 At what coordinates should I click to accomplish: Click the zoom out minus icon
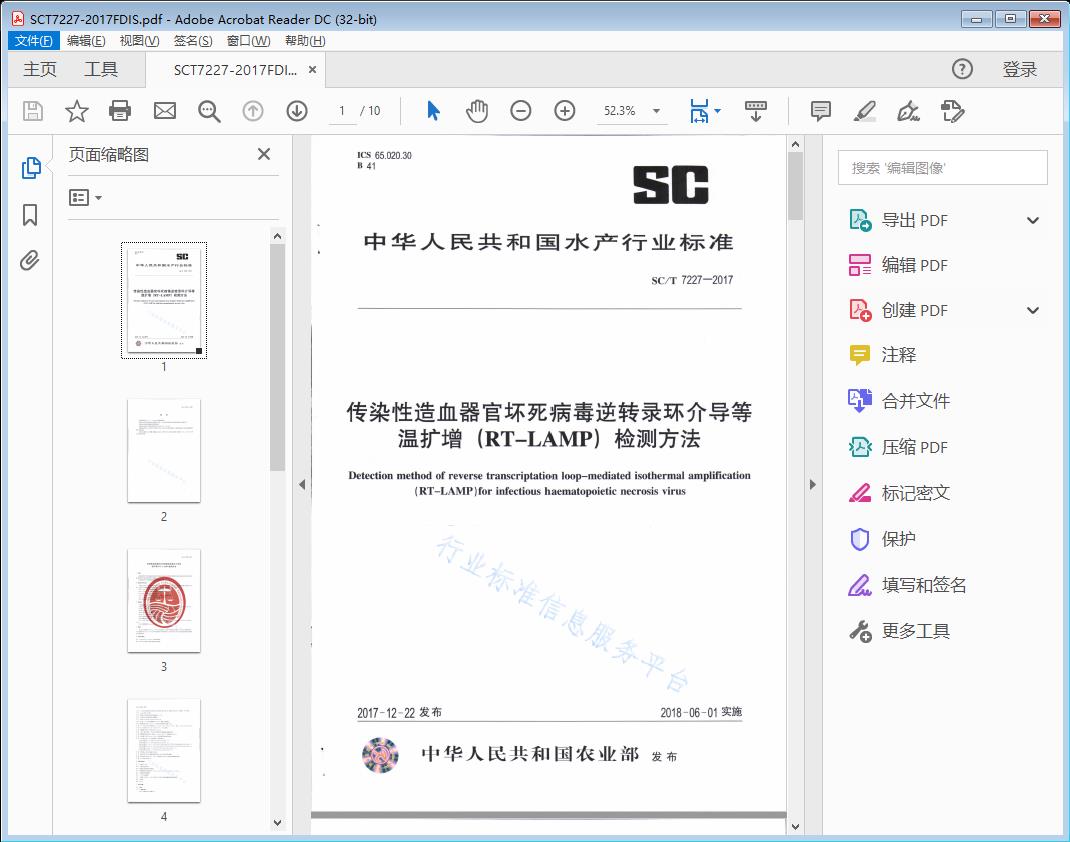pyautogui.click(x=521, y=111)
